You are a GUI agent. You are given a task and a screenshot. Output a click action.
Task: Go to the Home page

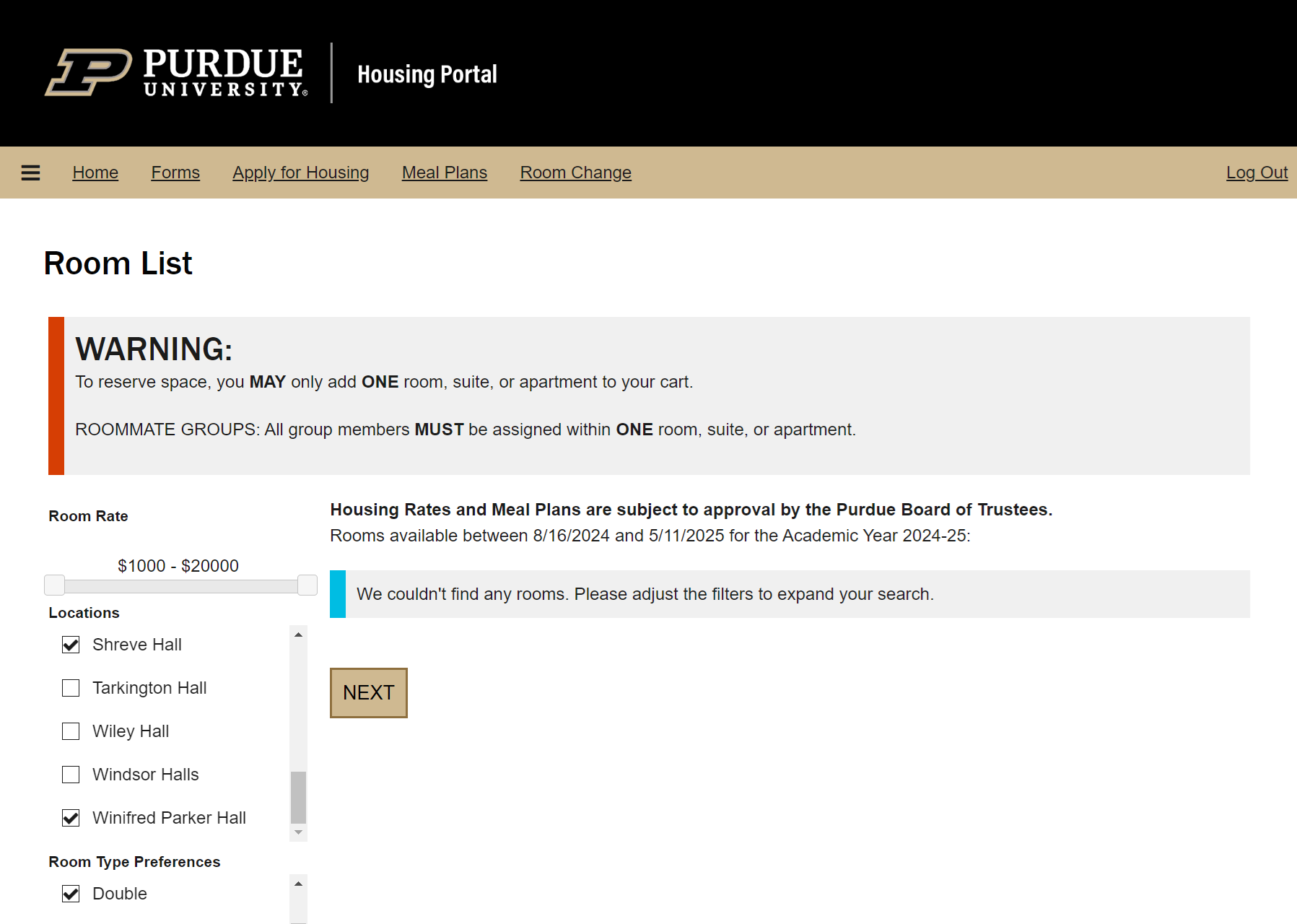click(95, 173)
